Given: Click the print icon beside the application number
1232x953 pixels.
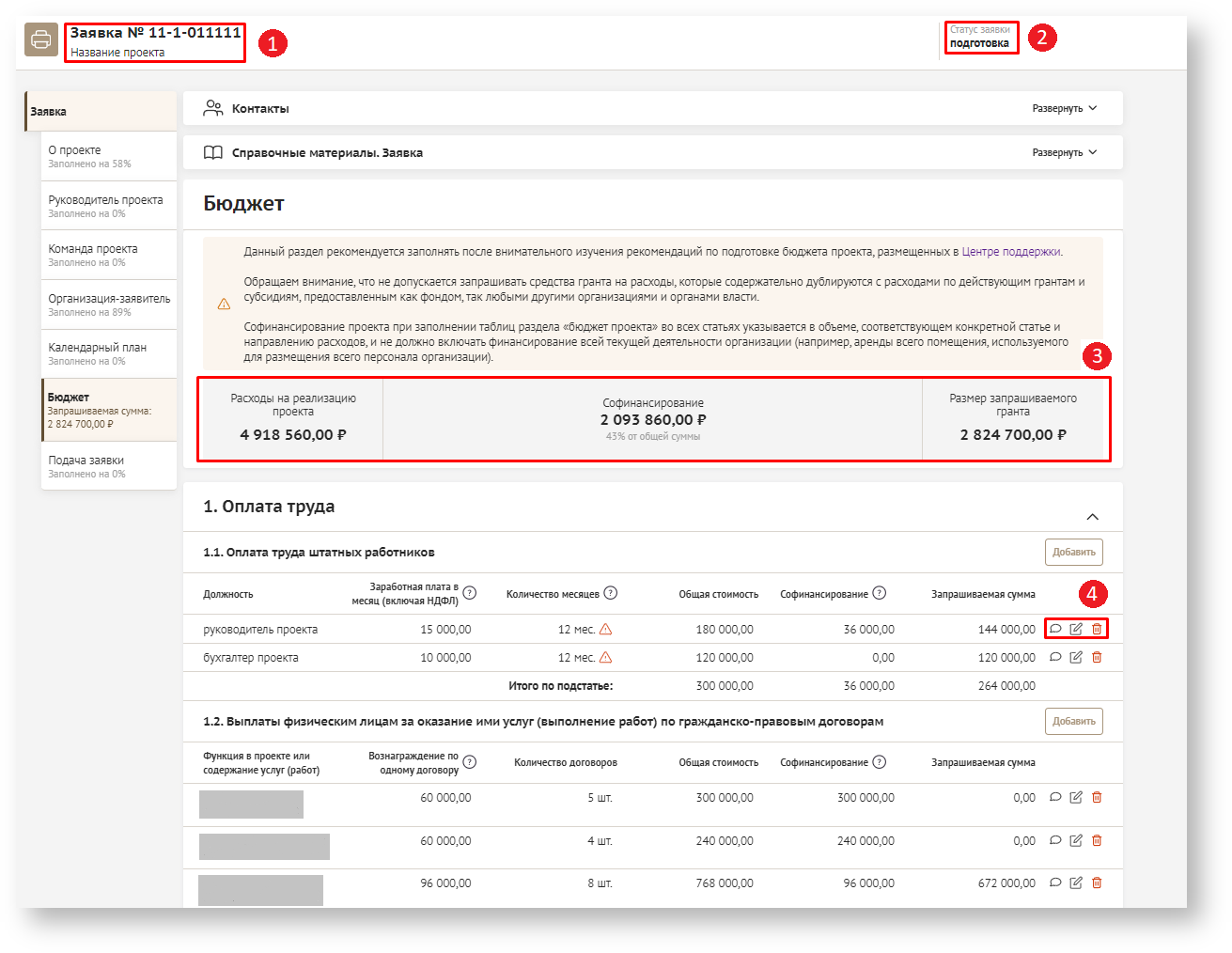Looking at the screenshot, I should coord(41,39).
